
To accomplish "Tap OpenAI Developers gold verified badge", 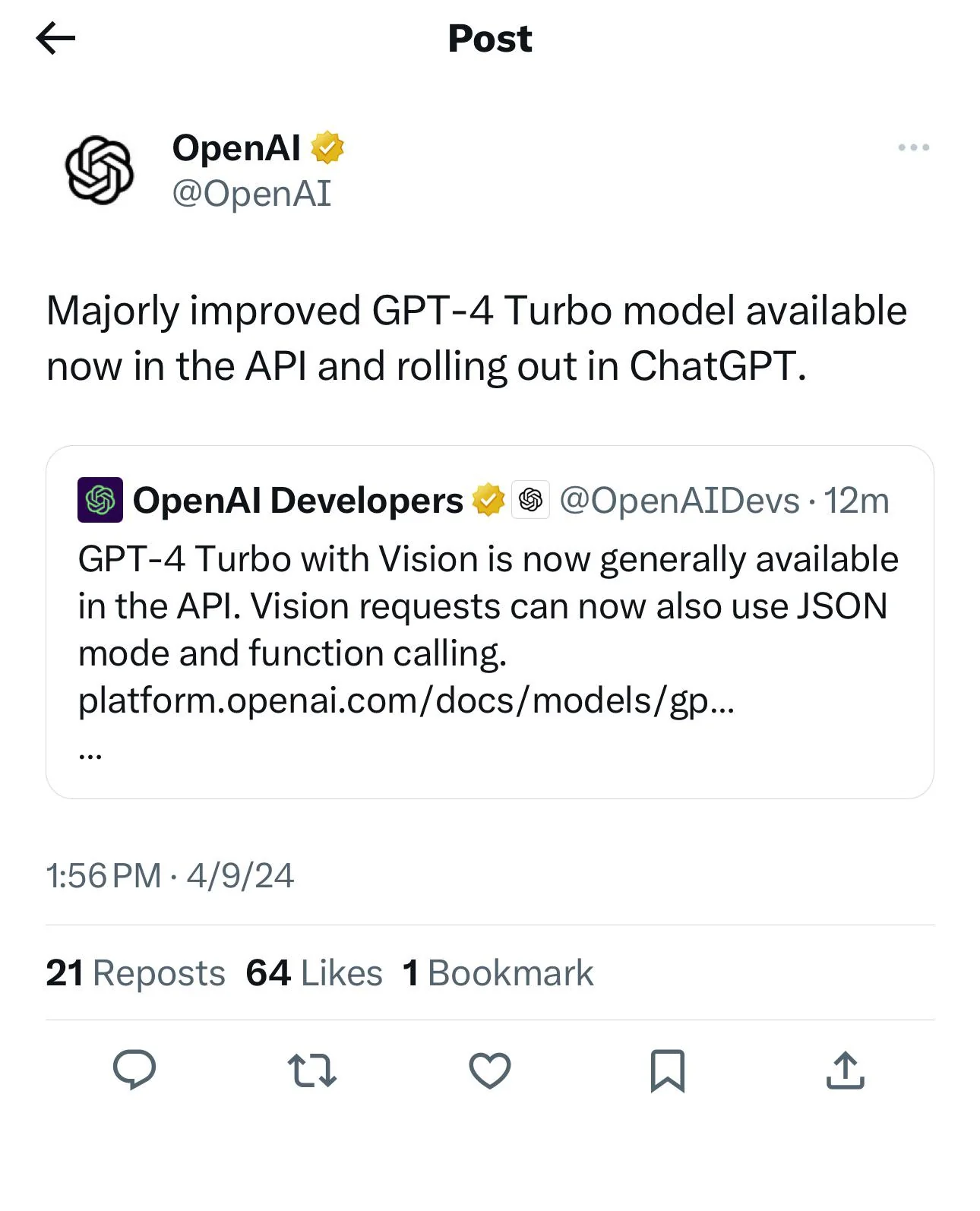I will 488,500.
